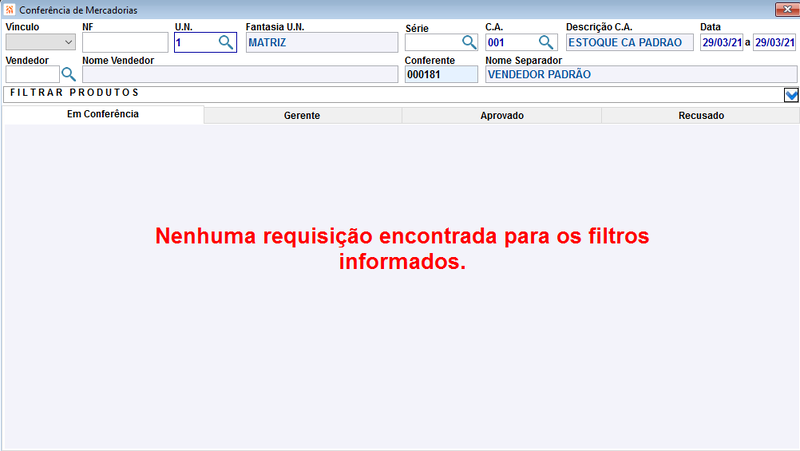Click the Série search magnifier icon
The image size is (800, 451).
pos(469,42)
